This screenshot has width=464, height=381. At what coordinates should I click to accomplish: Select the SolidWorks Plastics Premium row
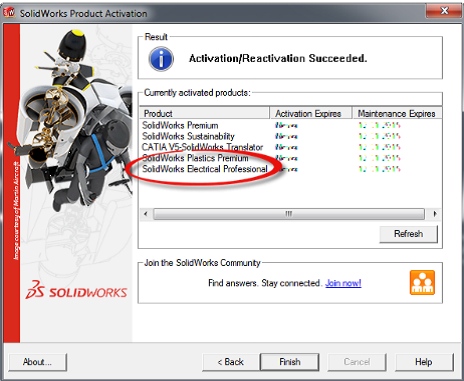[x=291, y=158]
